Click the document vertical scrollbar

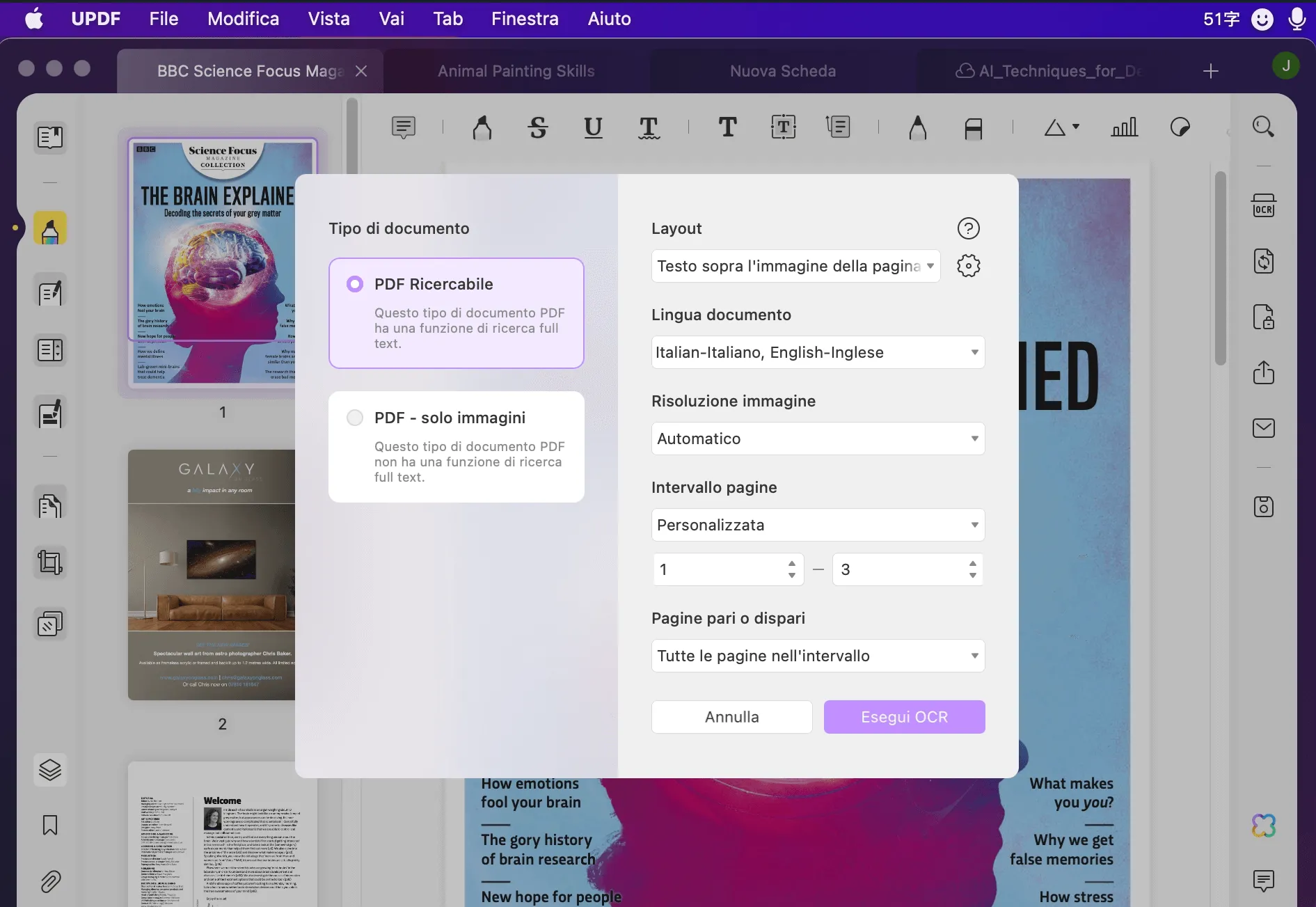point(1220,268)
